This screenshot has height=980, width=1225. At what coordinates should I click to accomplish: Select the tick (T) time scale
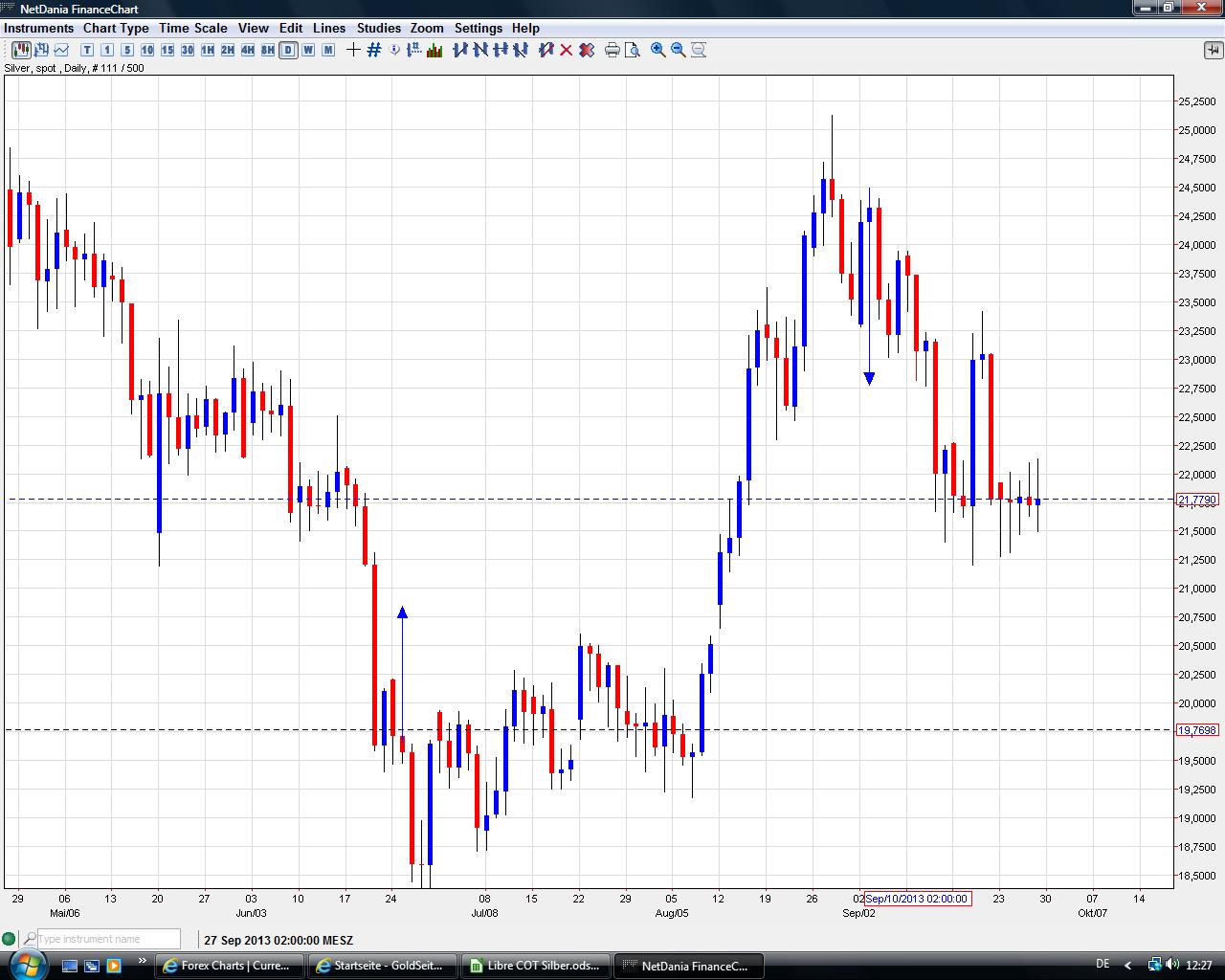(x=87, y=50)
